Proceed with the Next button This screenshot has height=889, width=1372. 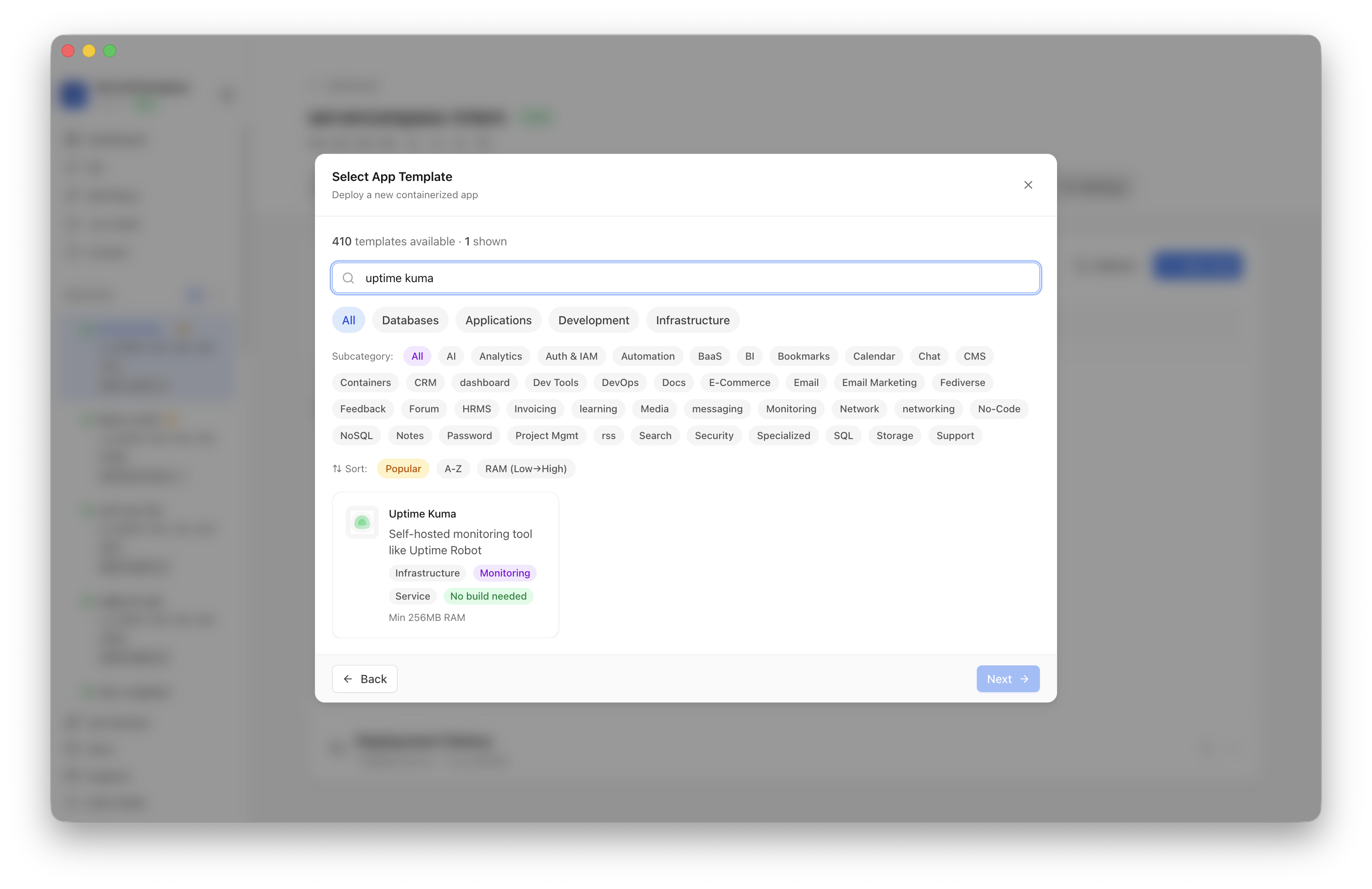coord(1008,679)
